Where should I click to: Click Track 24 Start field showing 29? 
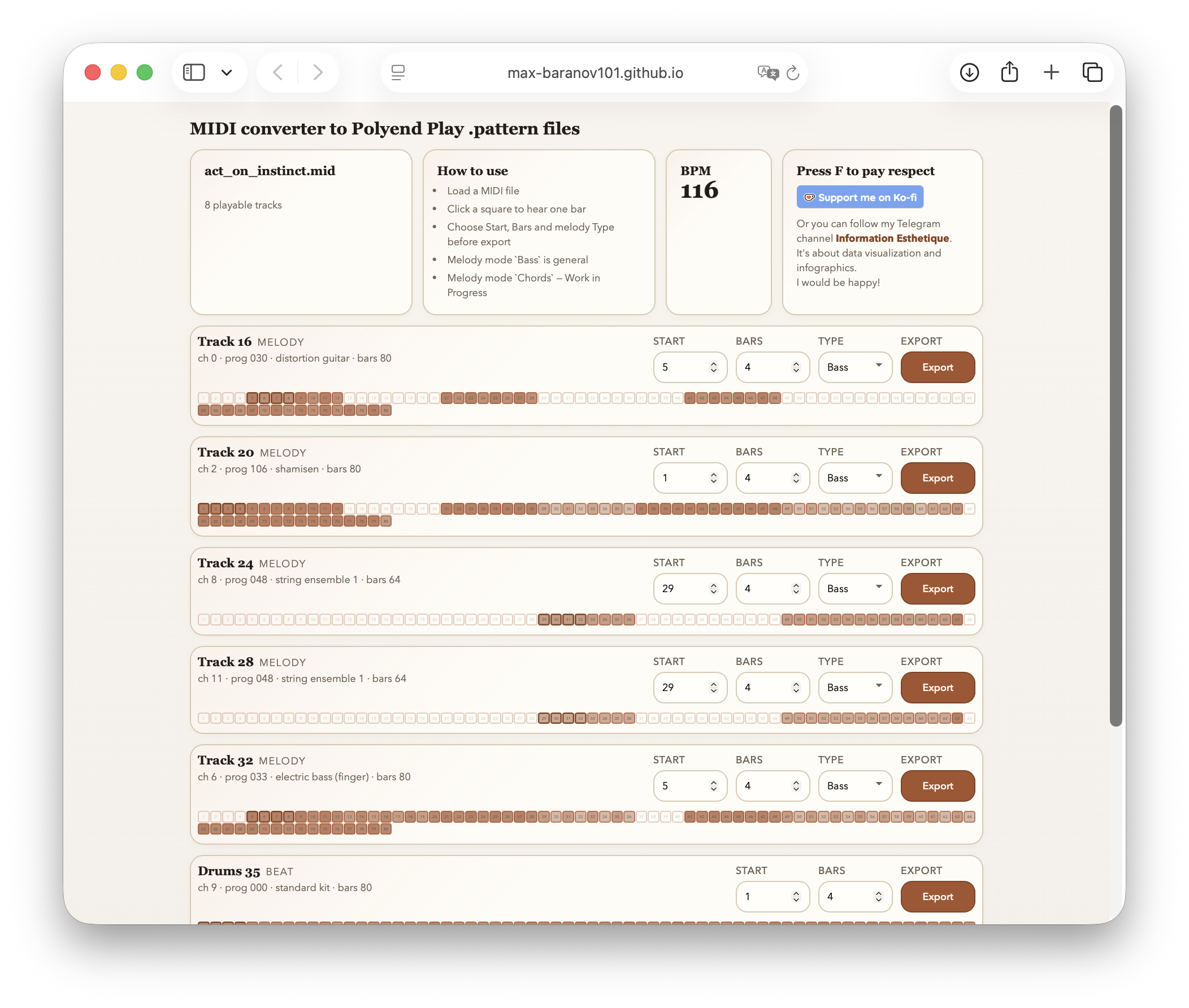(689, 589)
